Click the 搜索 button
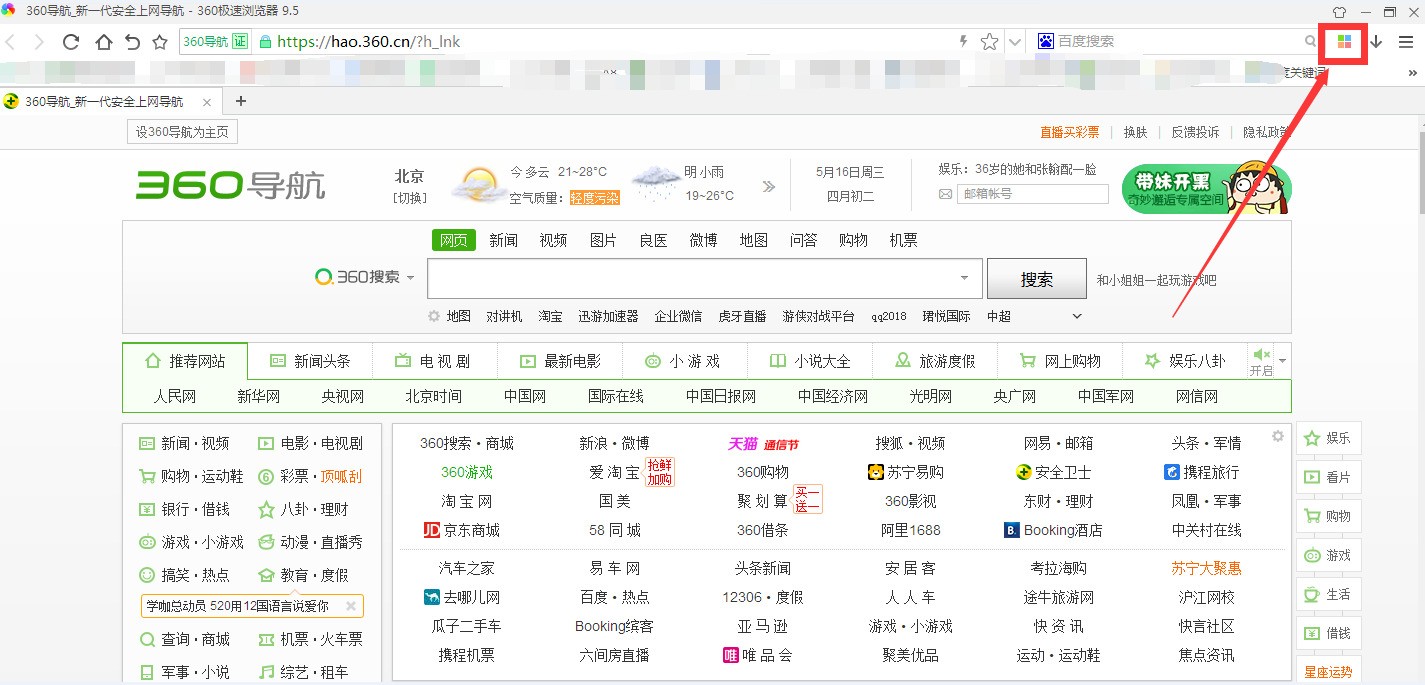 1037,279
